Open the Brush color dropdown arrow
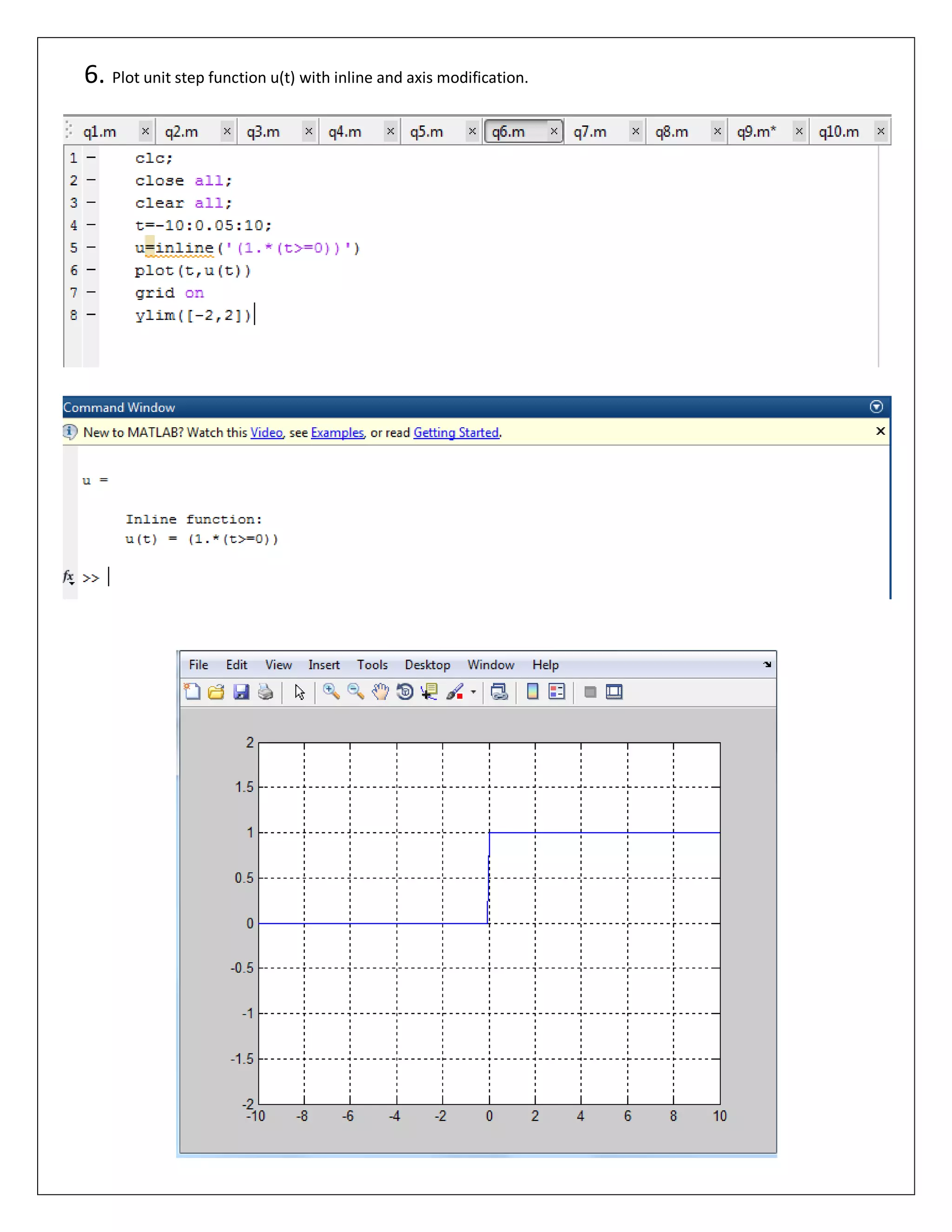The height and width of the screenshot is (1232, 952). click(473, 692)
